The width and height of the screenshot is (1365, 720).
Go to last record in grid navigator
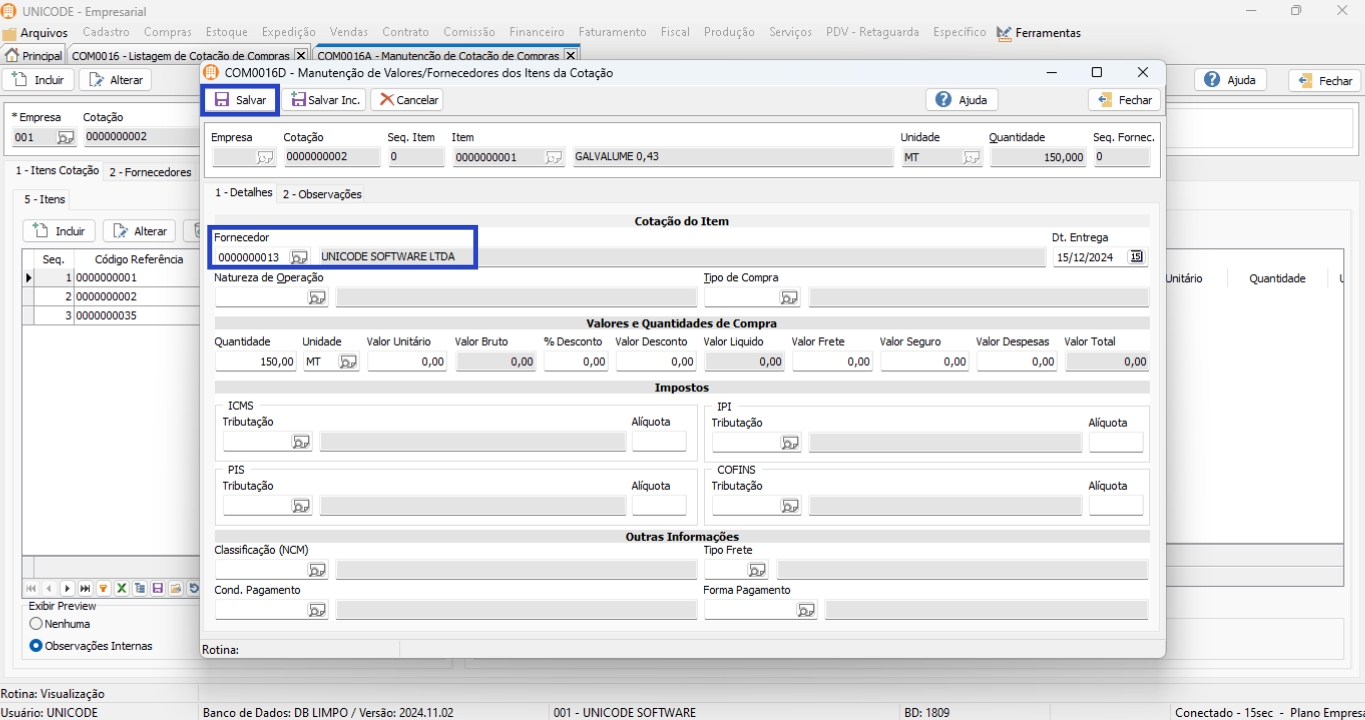[x=85, y=589]
